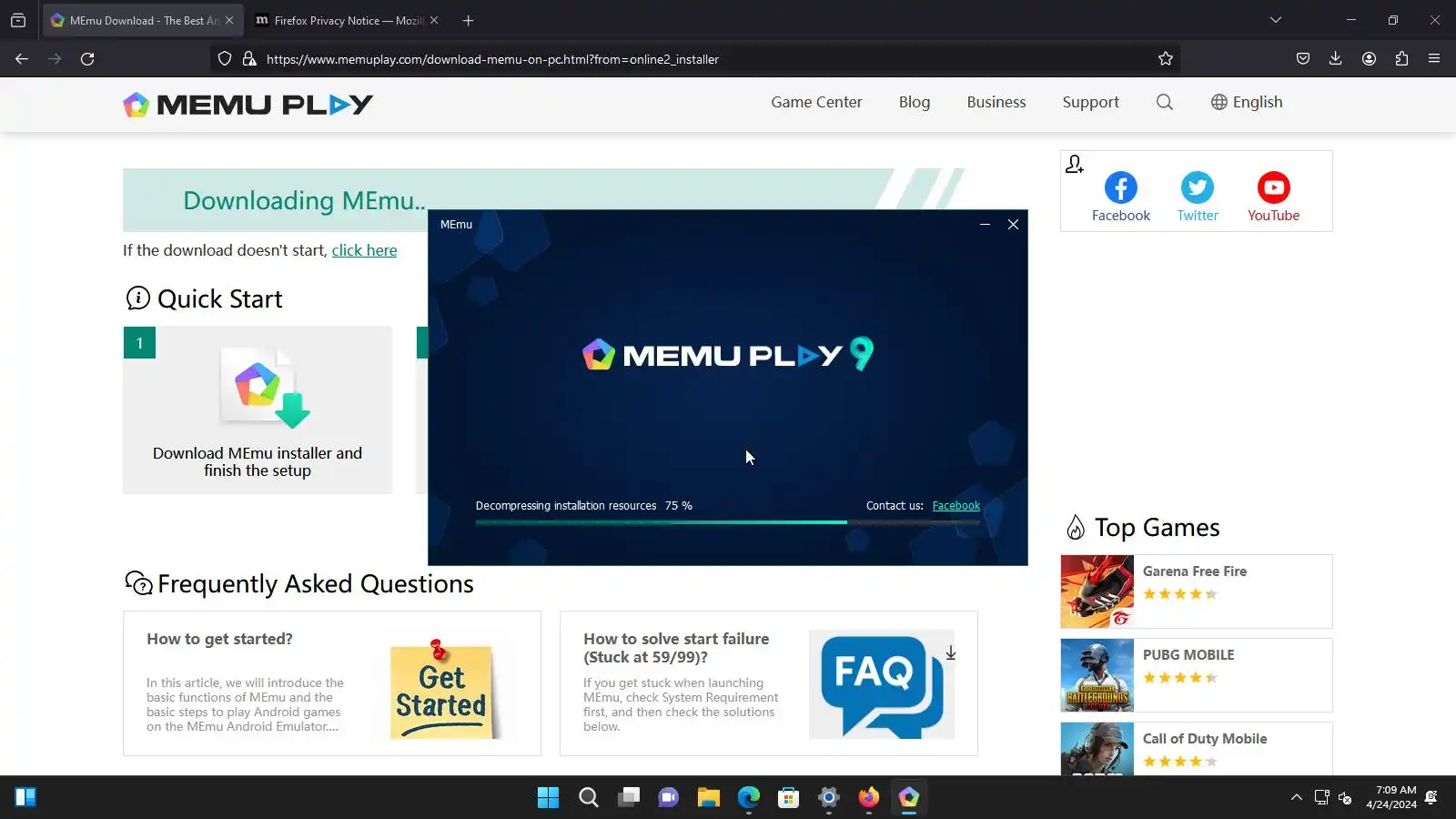Viewport: 1456px width, 819px height.
Task: Click the YouTube social icon
Action: (1273, 197)
